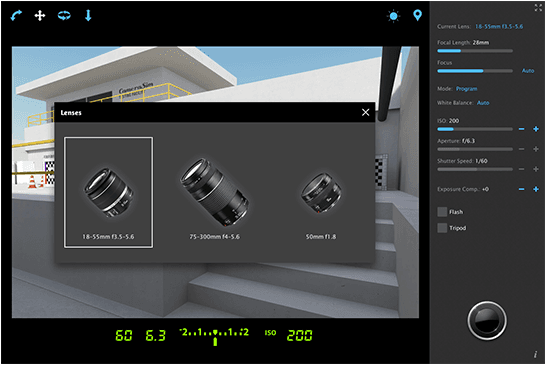Screen dimensions: 546x365
Task: Select the 18-55mm f3.5-5.6 lens
Action: coord(108,192)
